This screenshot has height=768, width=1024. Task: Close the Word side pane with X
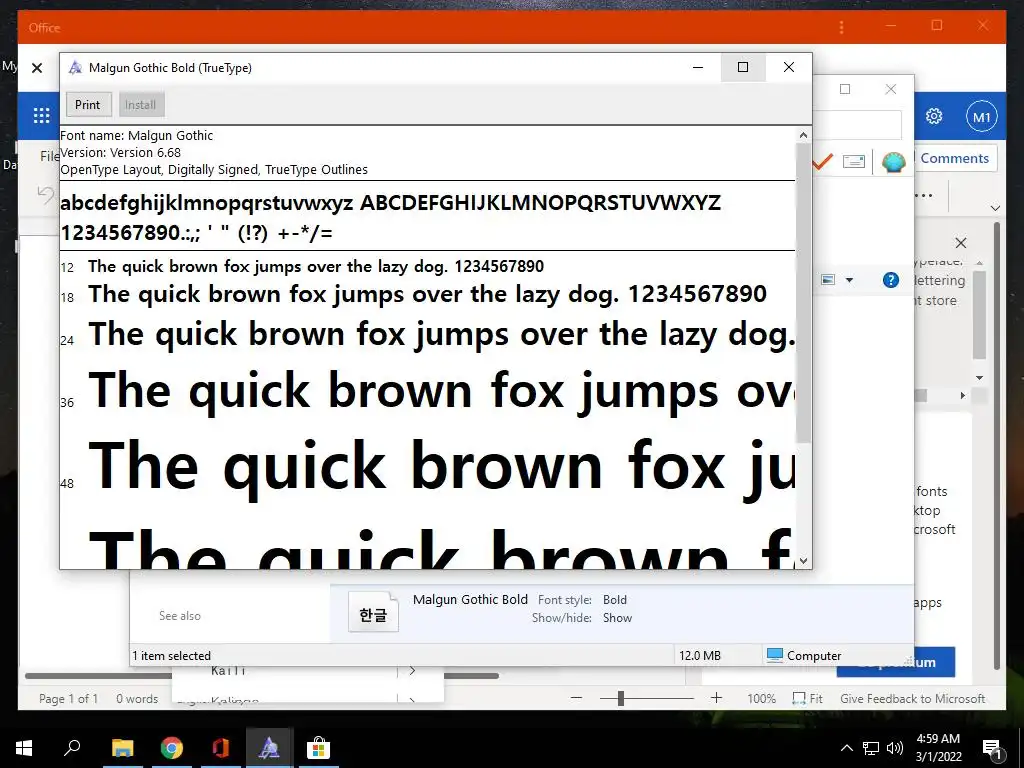point(961,243)
